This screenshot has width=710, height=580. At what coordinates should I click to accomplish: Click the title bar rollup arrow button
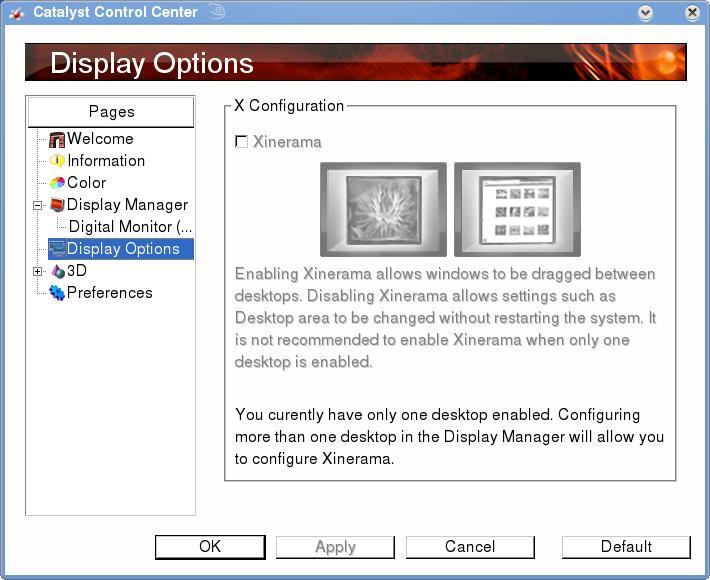point(646,13)
